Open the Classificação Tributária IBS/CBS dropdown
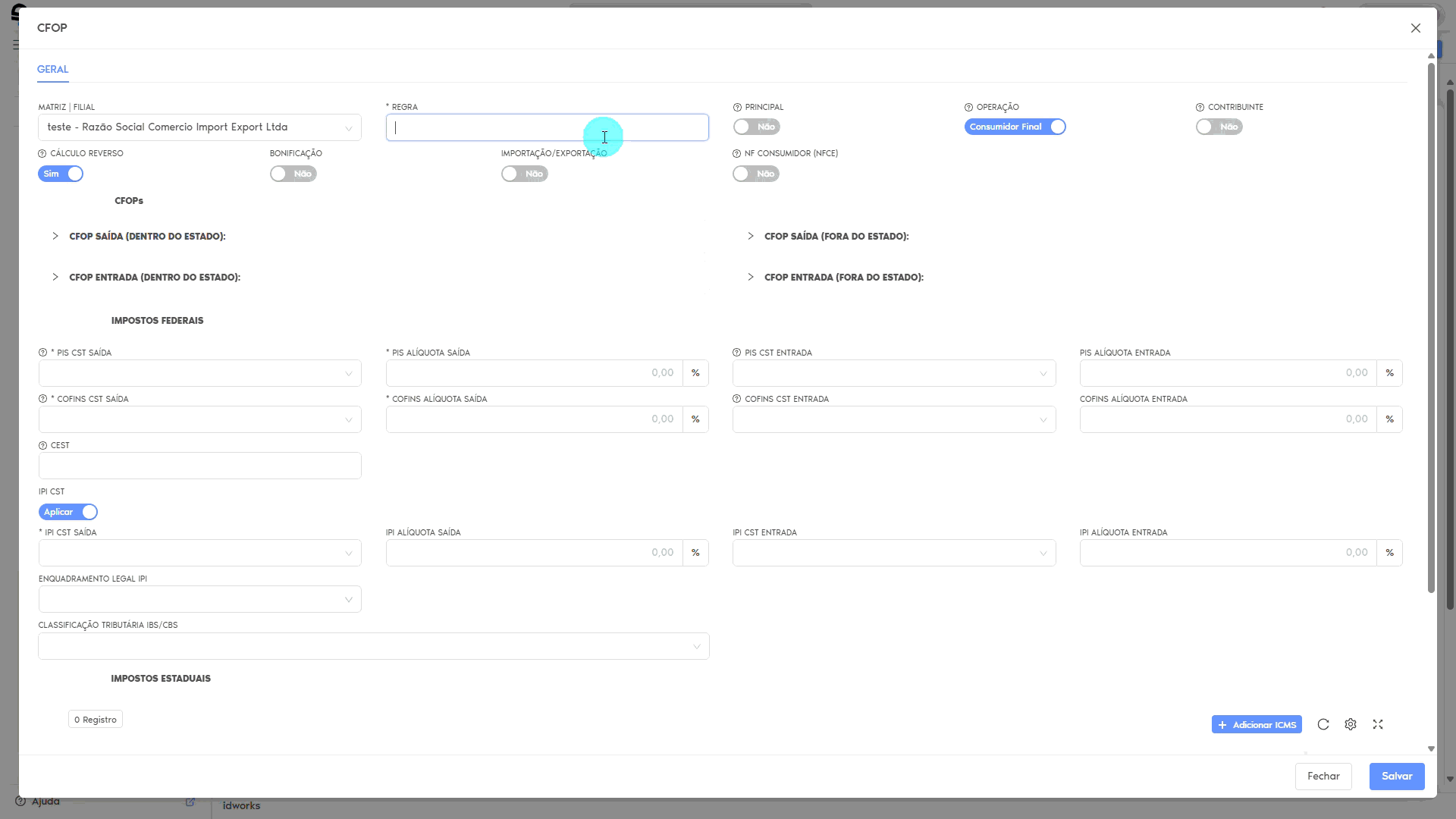Screen dimensions: 1456x819 pos(374,646)
